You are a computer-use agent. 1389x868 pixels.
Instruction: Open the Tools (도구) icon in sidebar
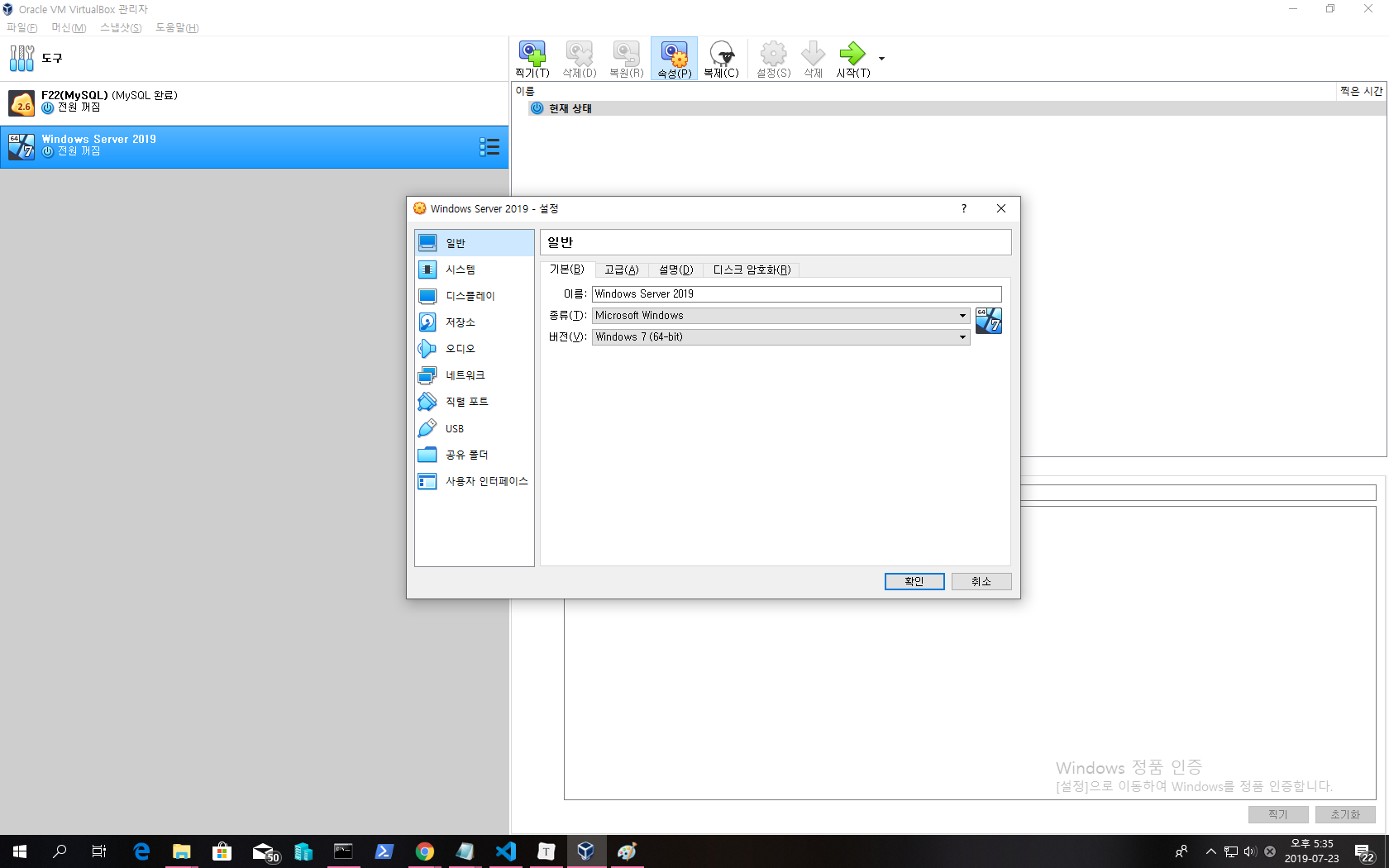pyautogui.click(x=21, y=58)
